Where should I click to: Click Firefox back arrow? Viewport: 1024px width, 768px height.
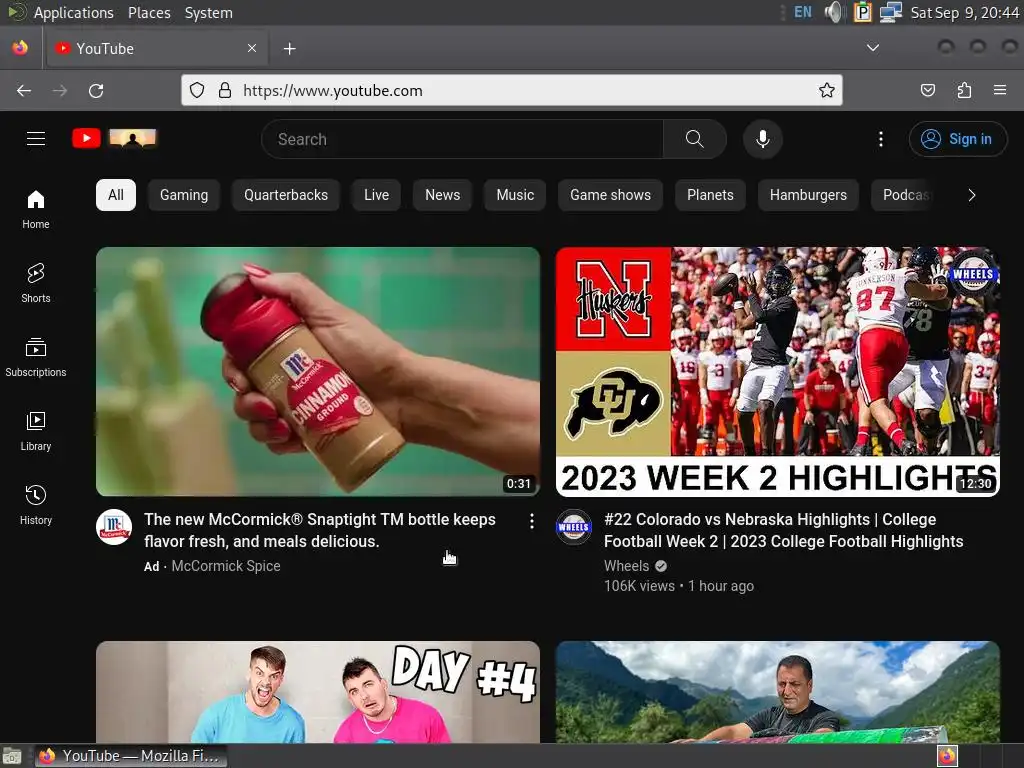pos(24,91)
